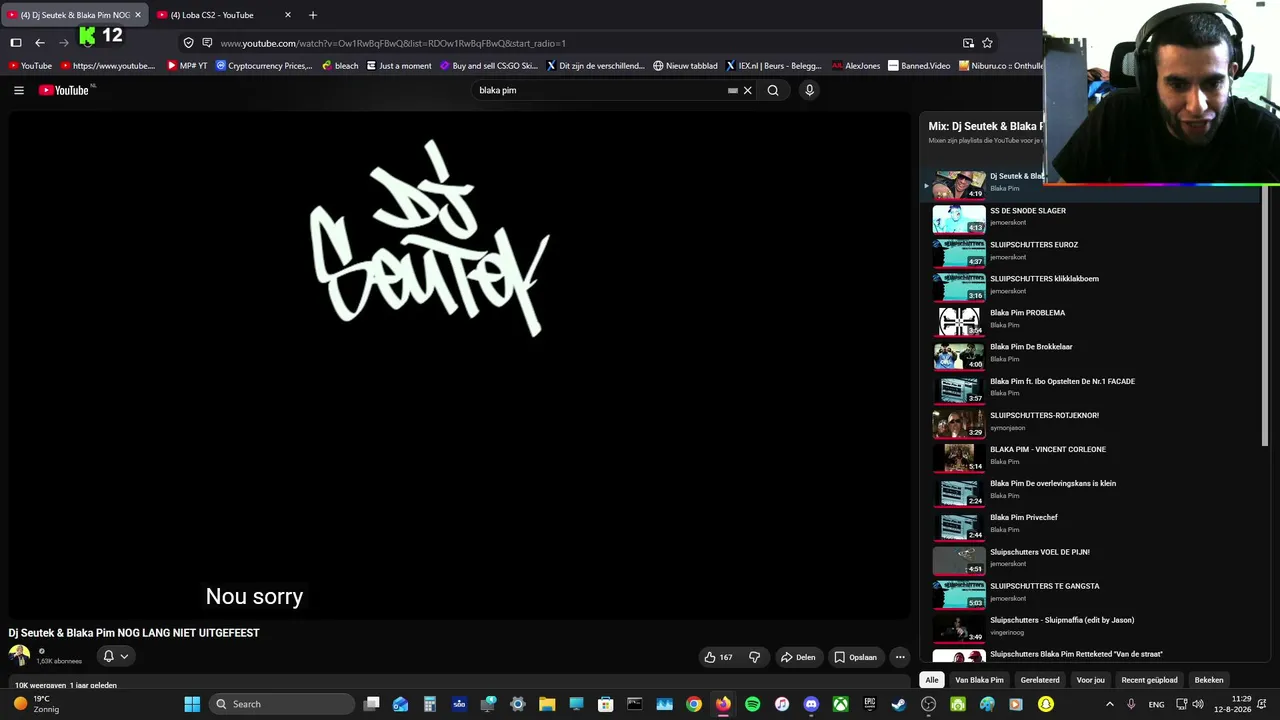The width and height of the screenshot is (1280, 720).
Task: Select the 'Alle' filter chip
Action: click(932, 680)
